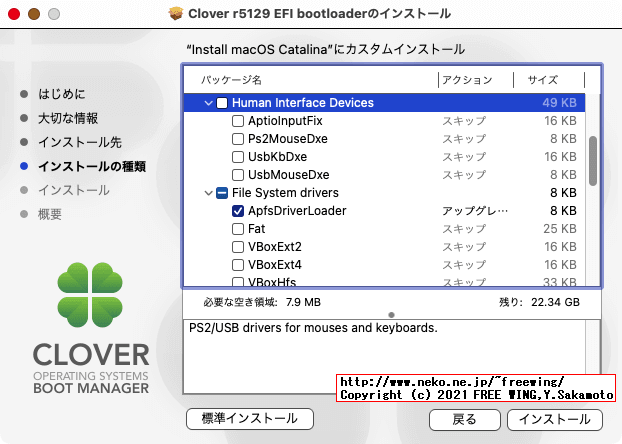Click the 戻る back button

(464, 419)
